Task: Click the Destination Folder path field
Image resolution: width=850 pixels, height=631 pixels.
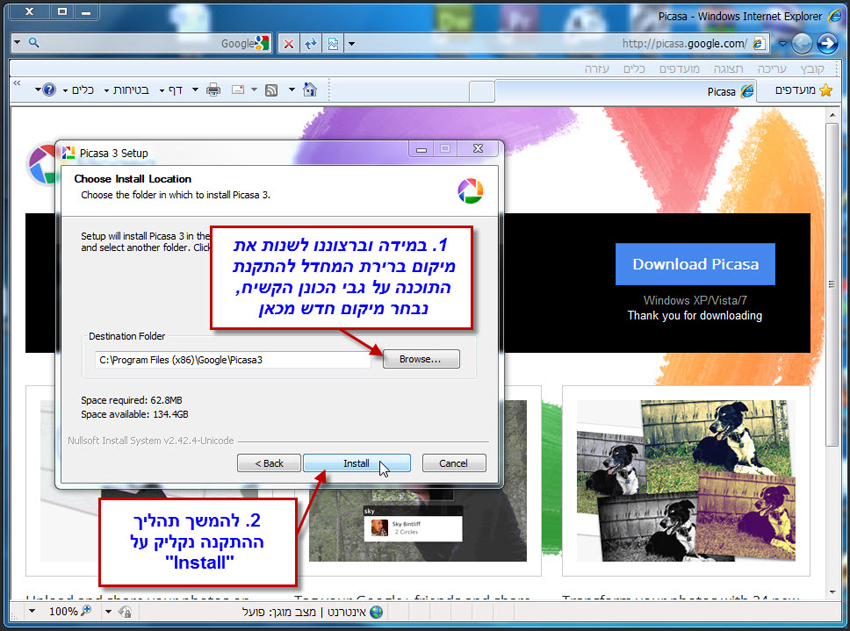Action: click(233, 360)
